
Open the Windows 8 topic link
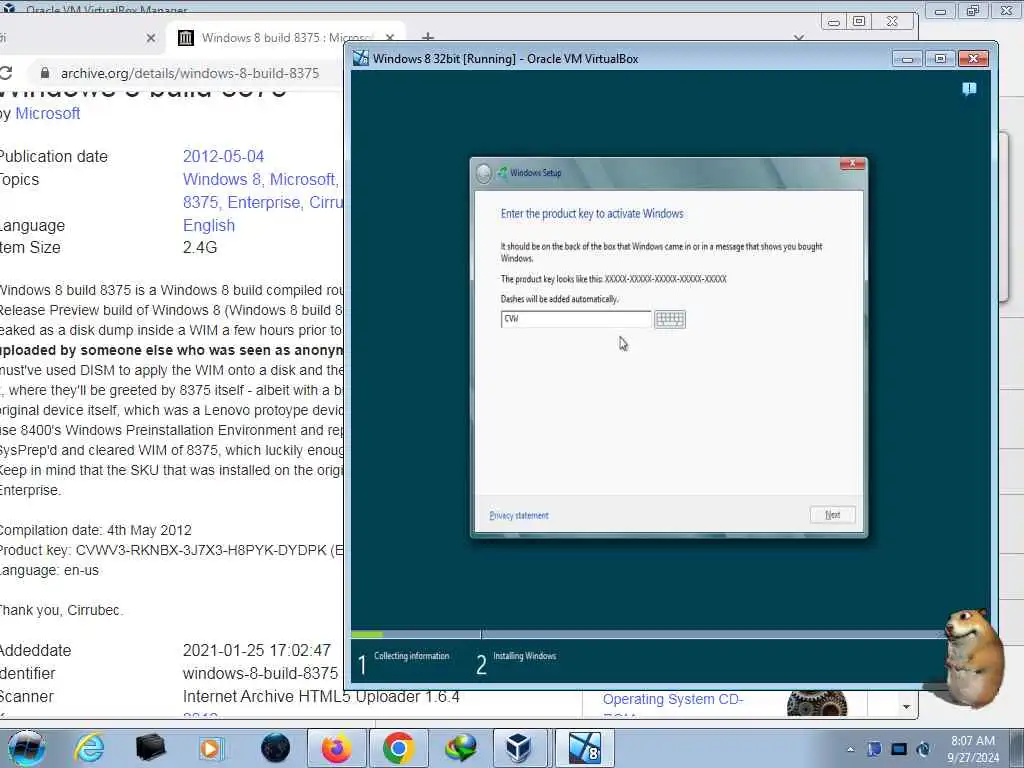pyautogui.click(x=222, y=180)
